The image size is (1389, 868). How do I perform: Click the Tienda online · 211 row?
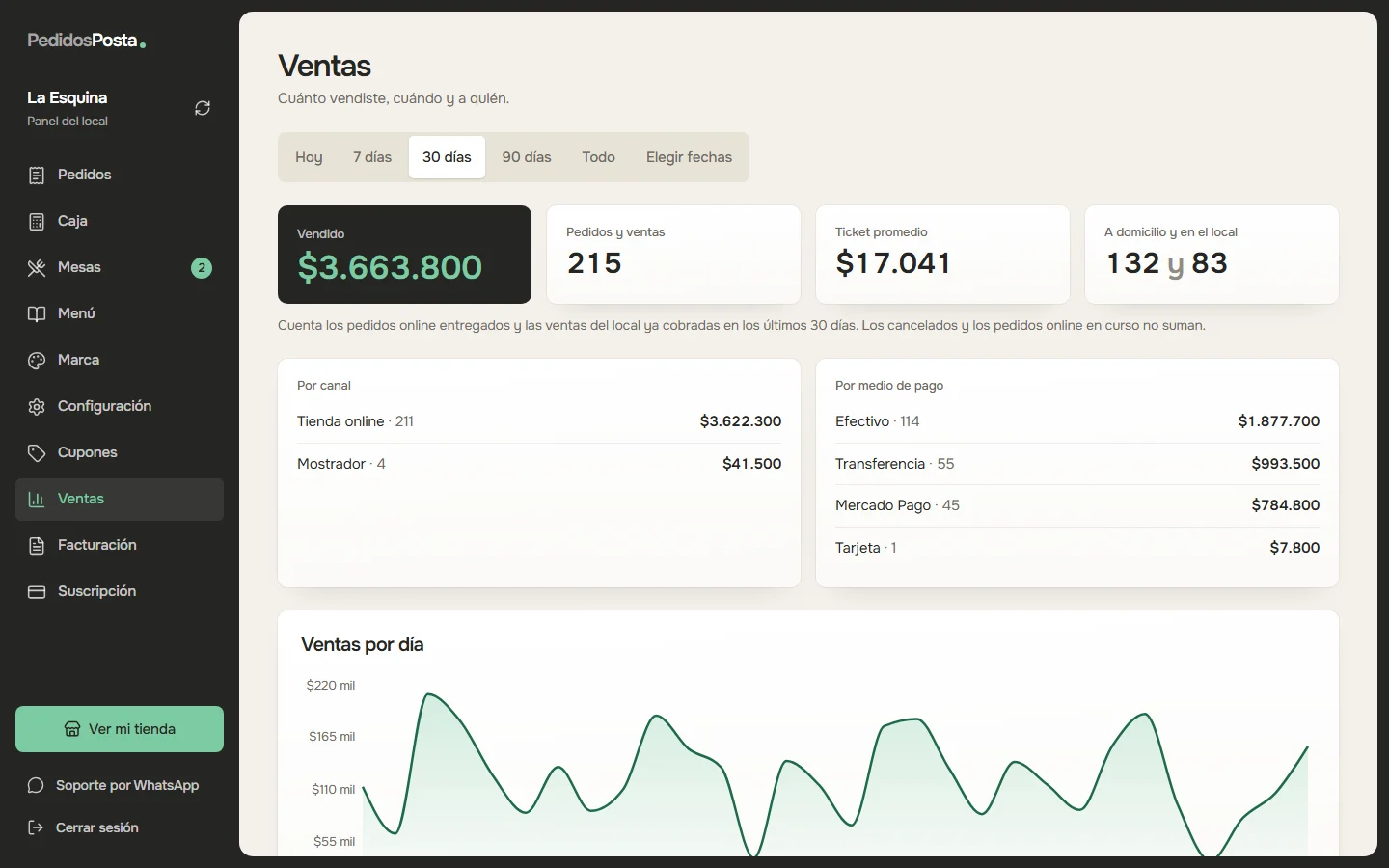pos(539,421)
